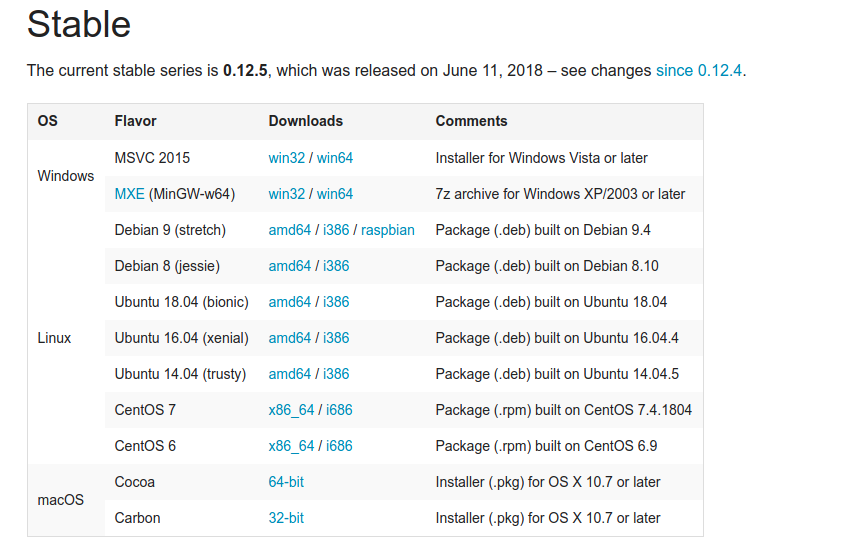Download macOS Cocoa 64-bit installer
Screen dimensions: 867x547
[x=286, y=482]
